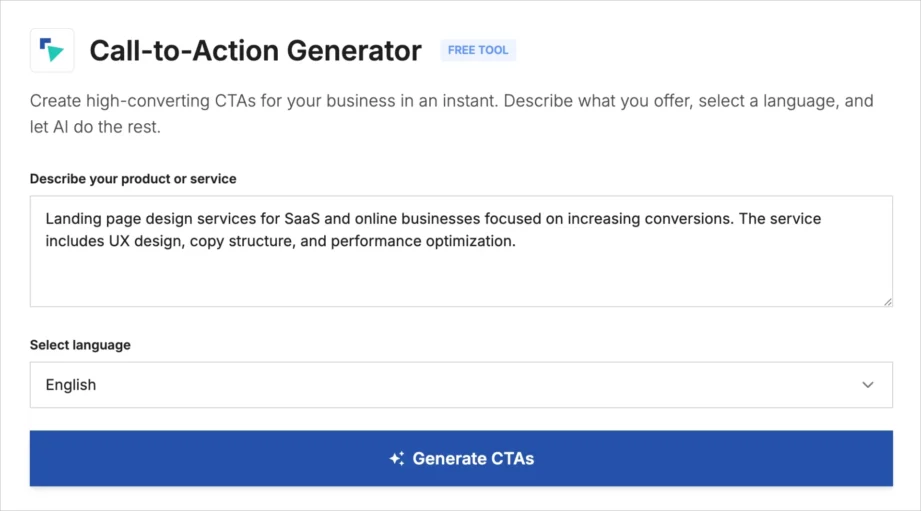Click the FREE TOOL badge
Image resolution: width=921 pixels, height=511 pixels.
click(478, 50)
